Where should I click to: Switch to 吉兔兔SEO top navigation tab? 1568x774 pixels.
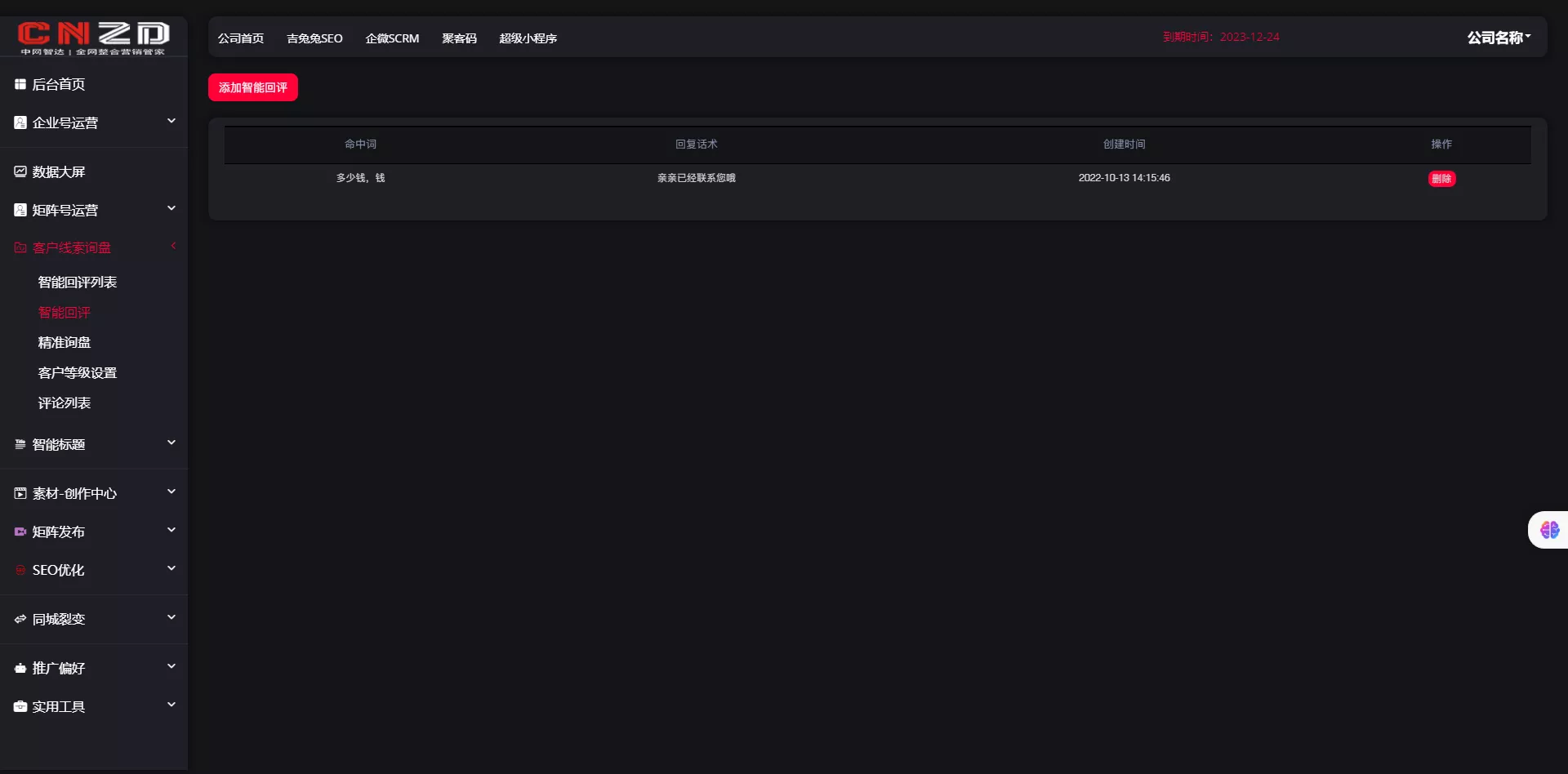coord(314,38)
